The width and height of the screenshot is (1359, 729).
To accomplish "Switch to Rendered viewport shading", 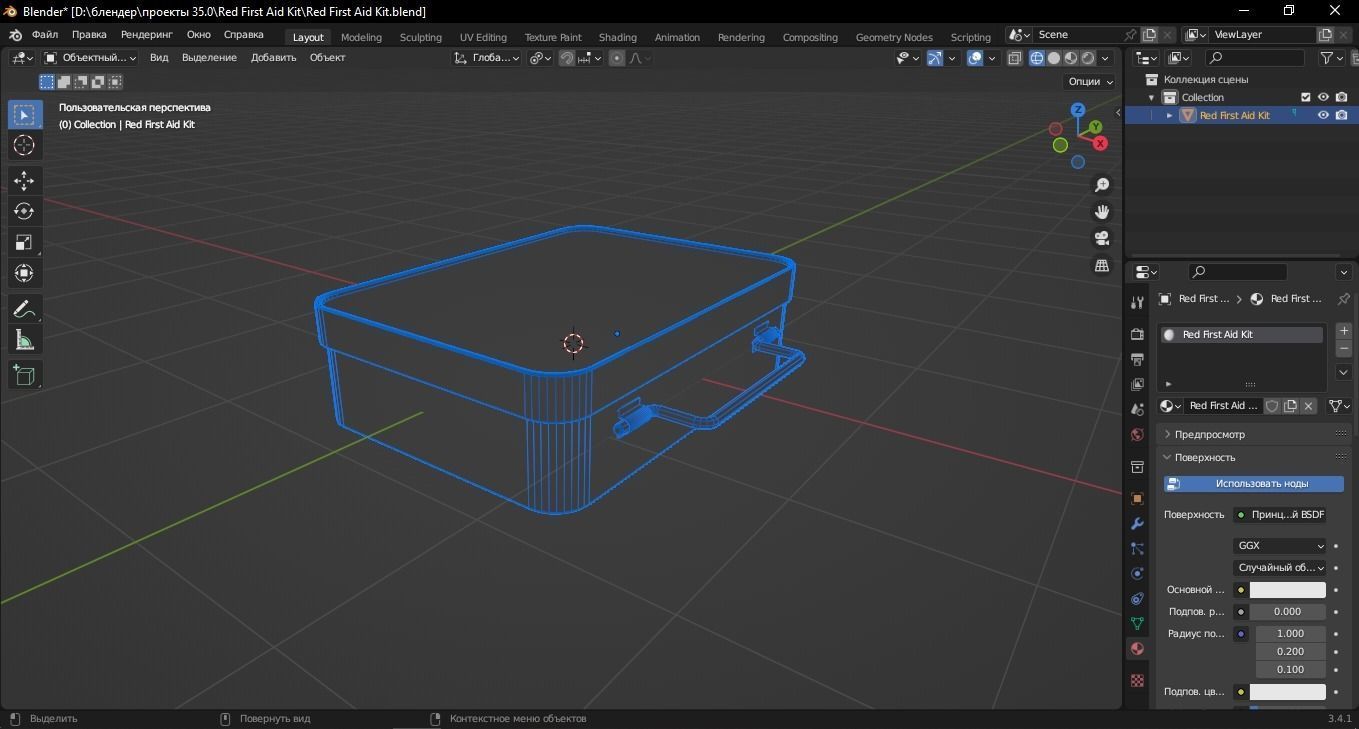I will (x=1088, y=58).
